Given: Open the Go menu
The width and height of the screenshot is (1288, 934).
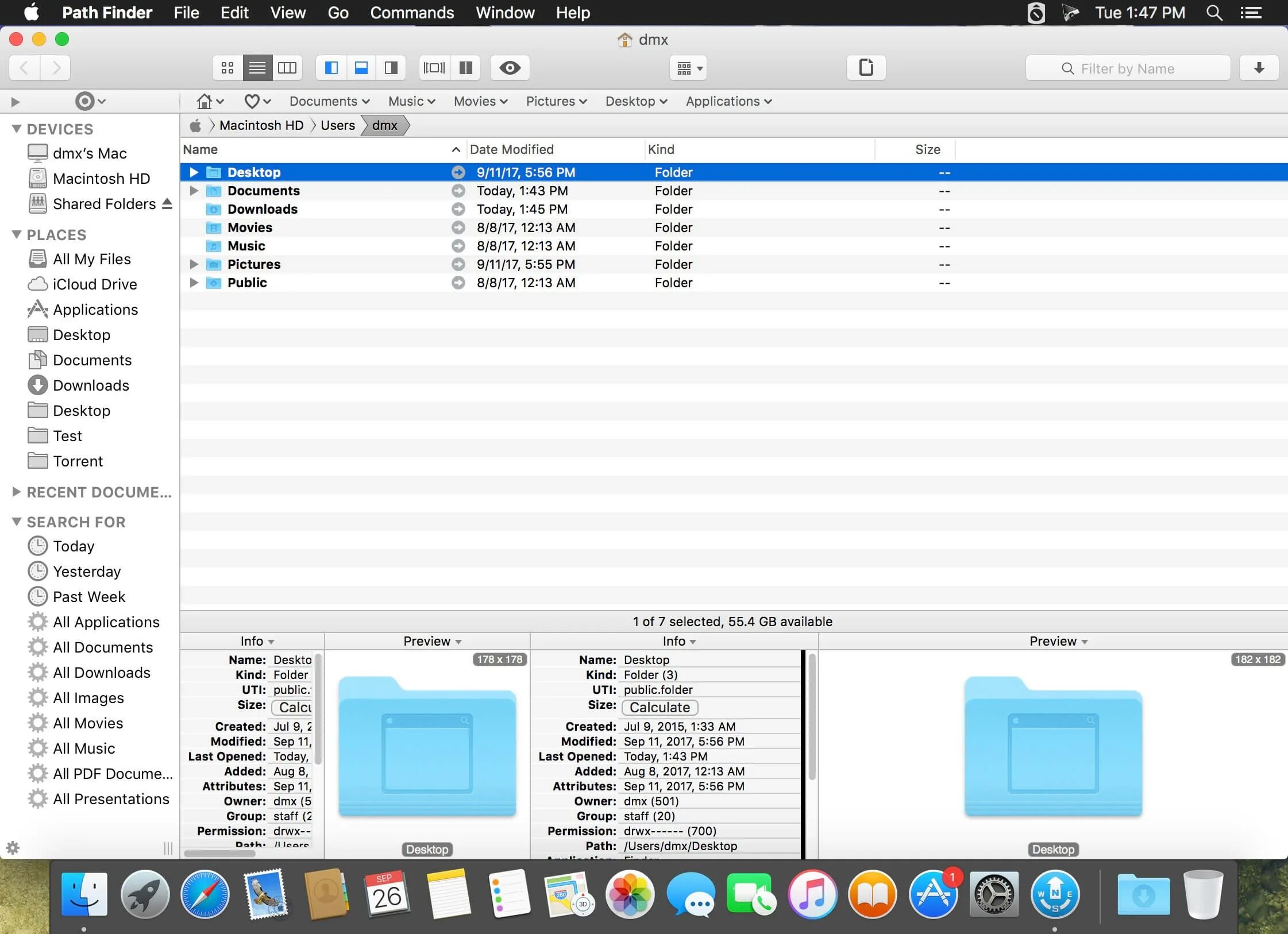Looking at the screenshot, I should click(x=338, y=13).
